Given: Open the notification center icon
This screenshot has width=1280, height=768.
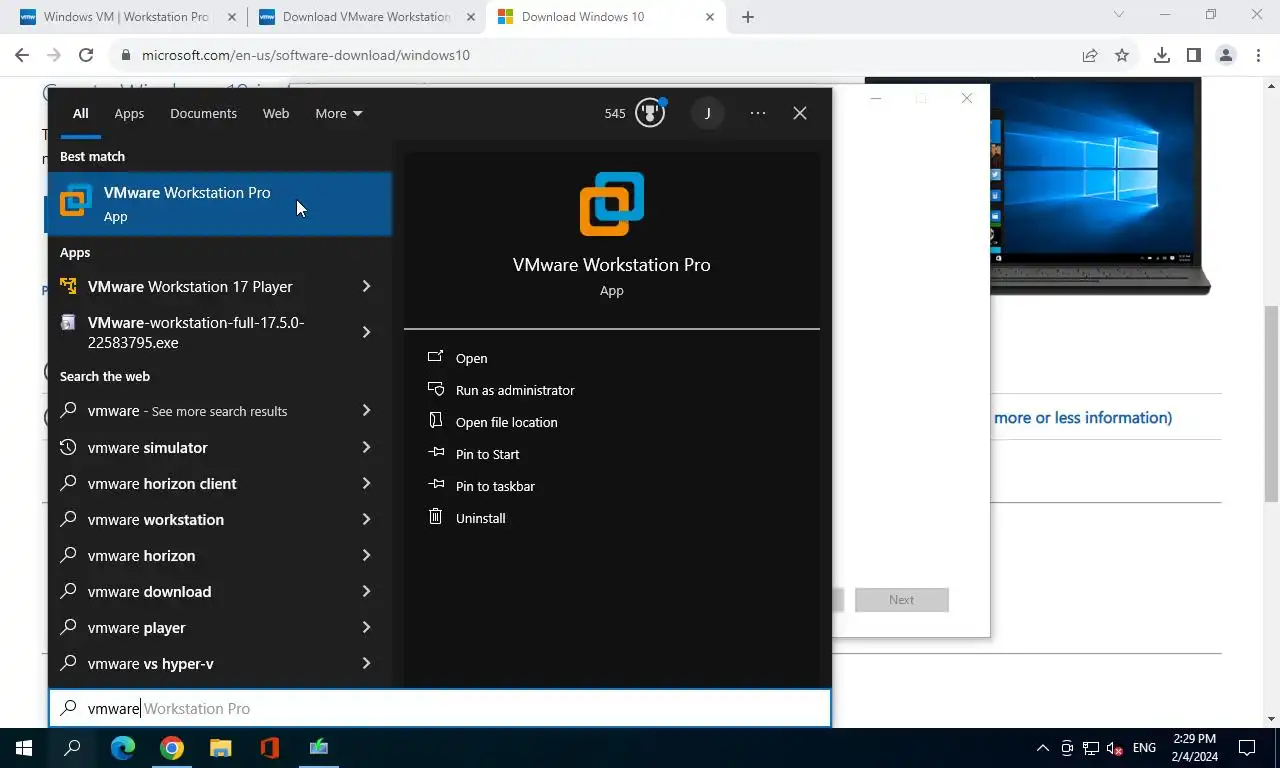Looking at the screenshot, I should [1247, 748].
